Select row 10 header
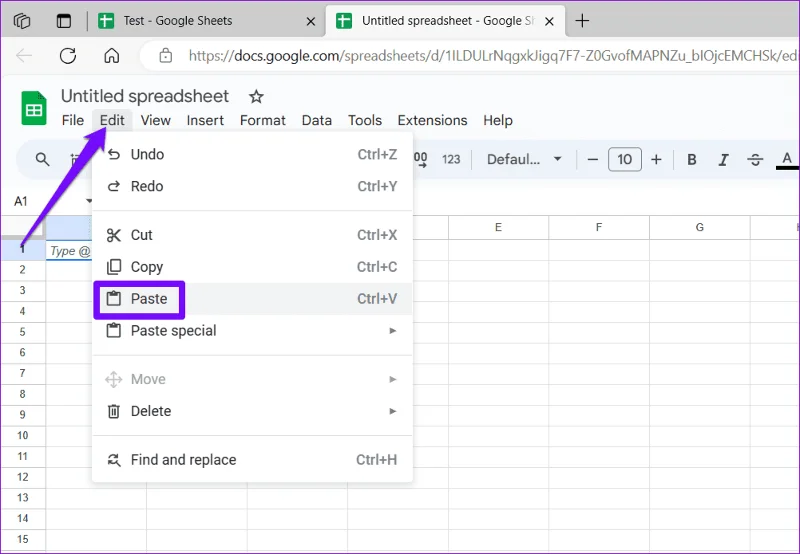The width and height of the screenshot is (800, 554). [22, 436]
